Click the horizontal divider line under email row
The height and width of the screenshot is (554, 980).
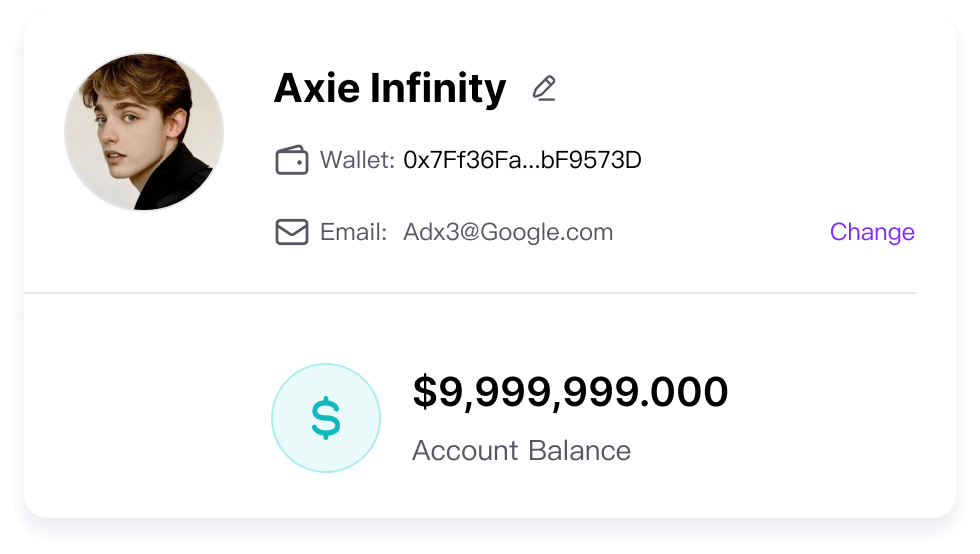click(470, 293)
